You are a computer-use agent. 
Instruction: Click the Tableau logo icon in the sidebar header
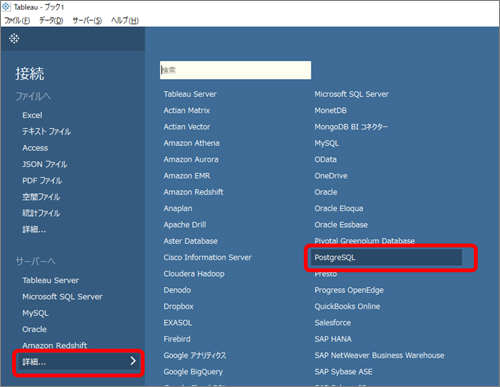[x=14, y=39]
